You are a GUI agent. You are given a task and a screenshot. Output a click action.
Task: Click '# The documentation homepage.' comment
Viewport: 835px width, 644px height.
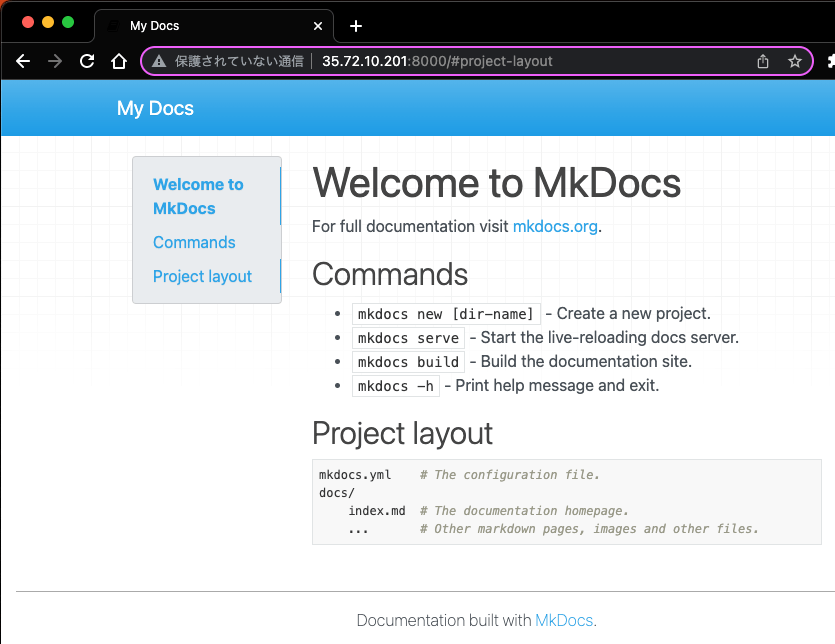coord(524,511)
